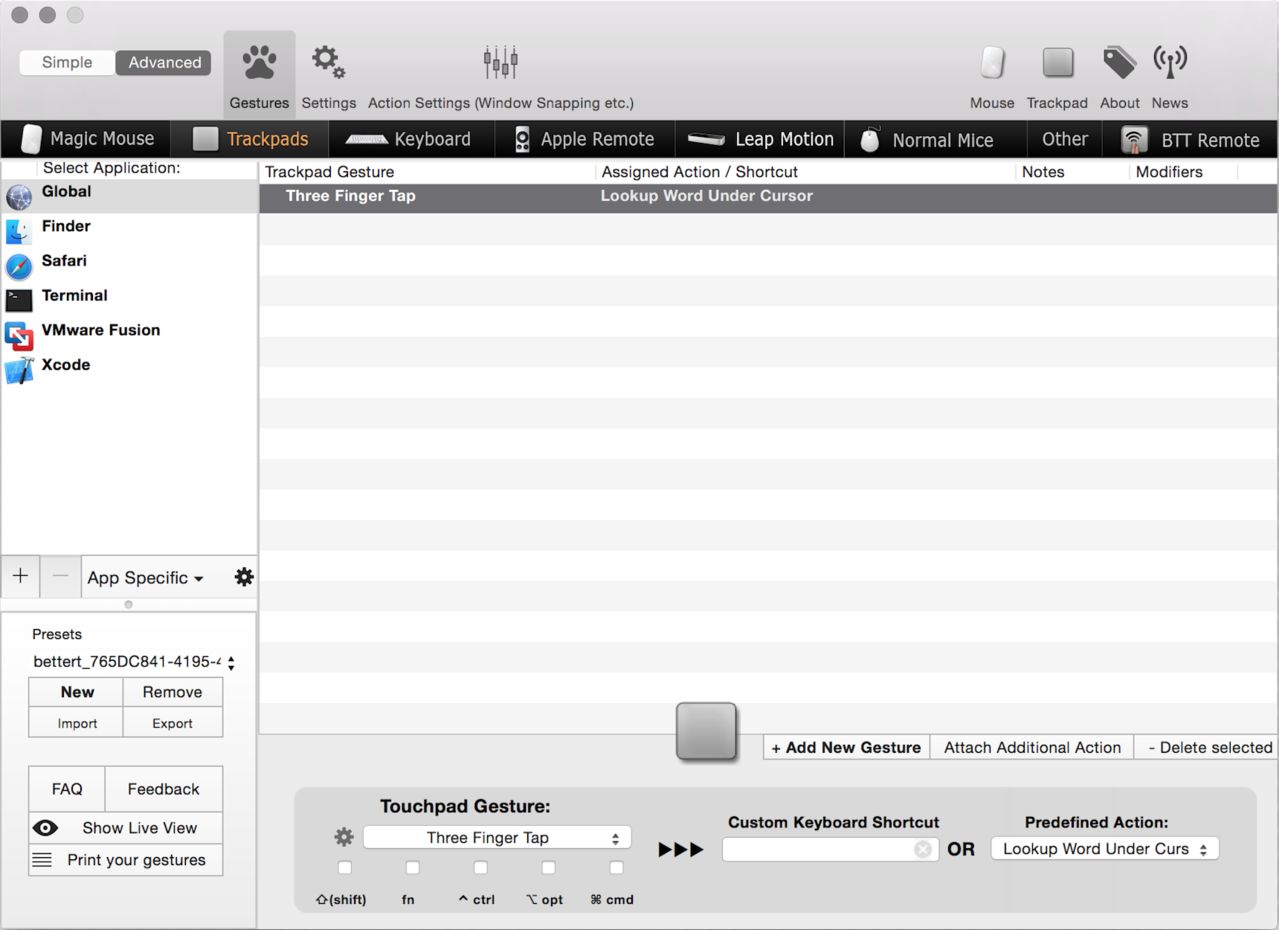The height and width of the screenshot is (930, 1279).
Task: Click Add New Gesture
Action: pyautogui.click(x=846, y=747)
